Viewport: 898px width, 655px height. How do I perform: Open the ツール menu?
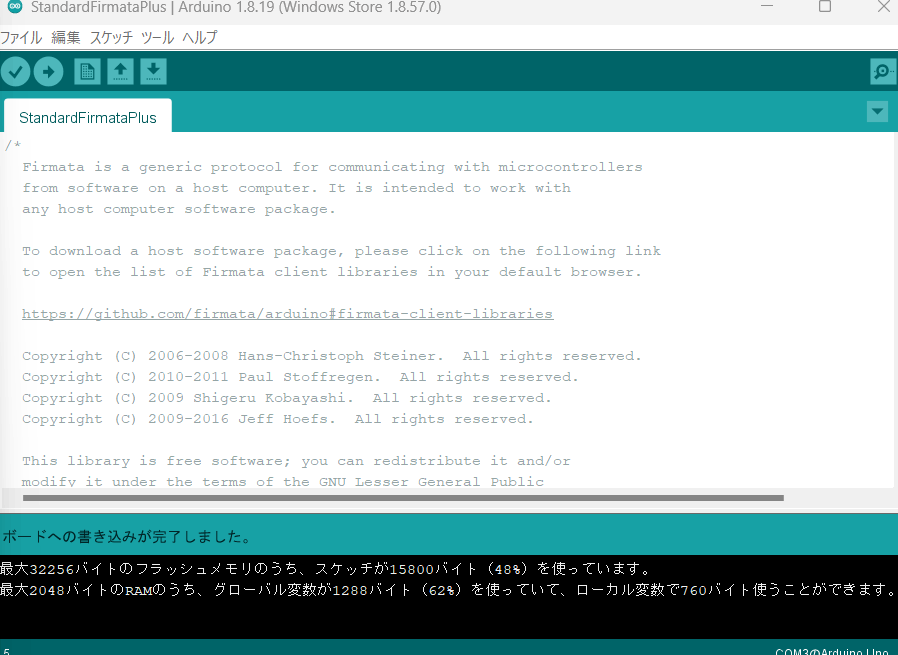pos(157,38)
